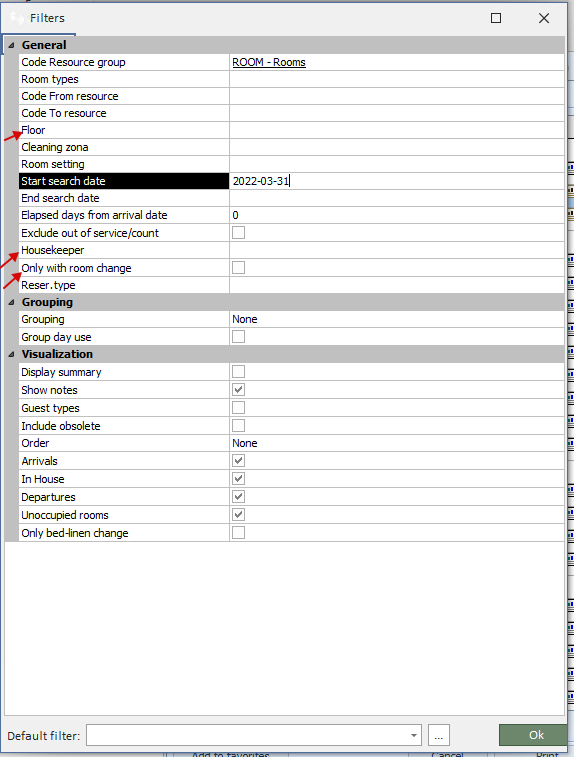Toggle the Display summary checkbox
574x757 pixels.
238,372
